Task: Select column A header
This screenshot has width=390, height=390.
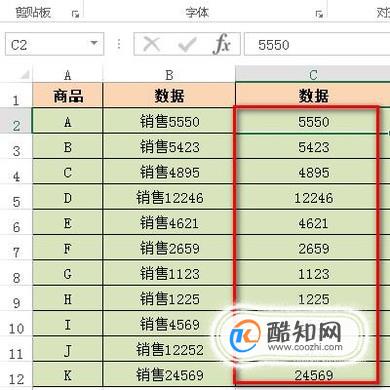Action: pyautogui.click(x=68, y=74)
